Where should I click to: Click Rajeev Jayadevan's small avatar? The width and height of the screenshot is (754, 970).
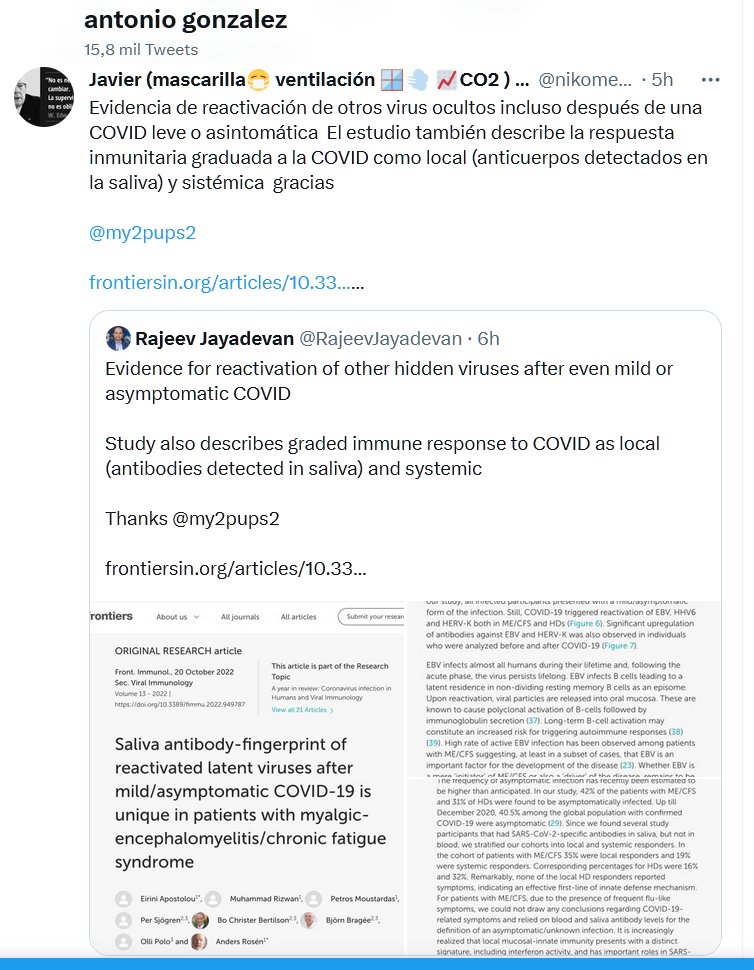point(118,338)
